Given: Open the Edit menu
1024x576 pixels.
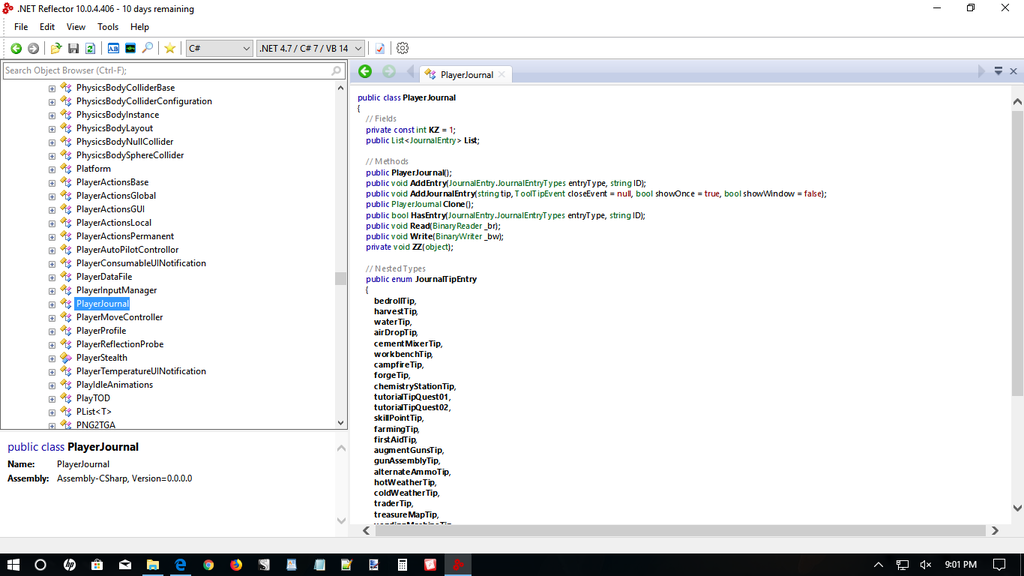Looking at the screenshot, I should coord(47,27).
